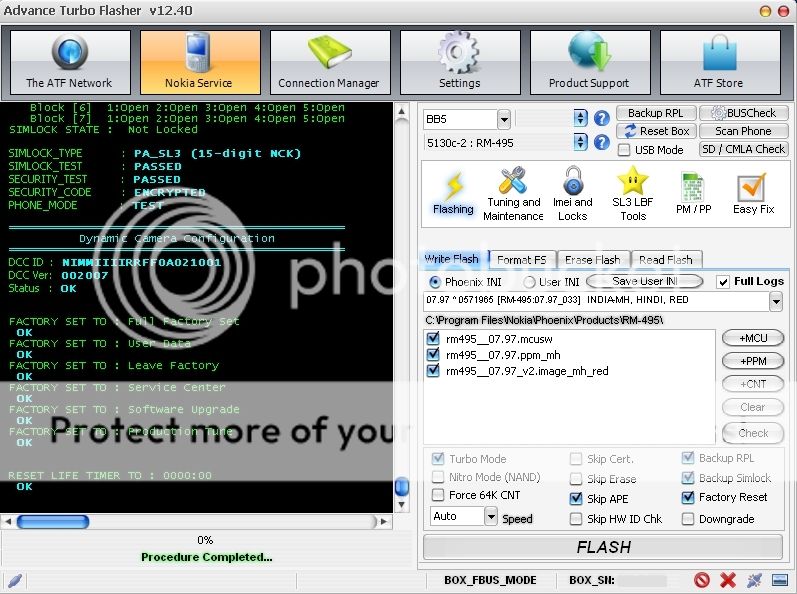Screen dimensions: 797x594
Task: Uncheck rm495__07.97_v2.image_mh_red file
Action: [x=433, y=370]
